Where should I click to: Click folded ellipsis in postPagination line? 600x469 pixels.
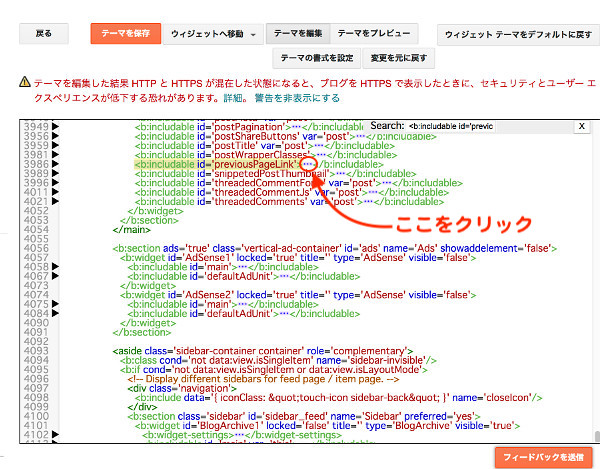296,127
